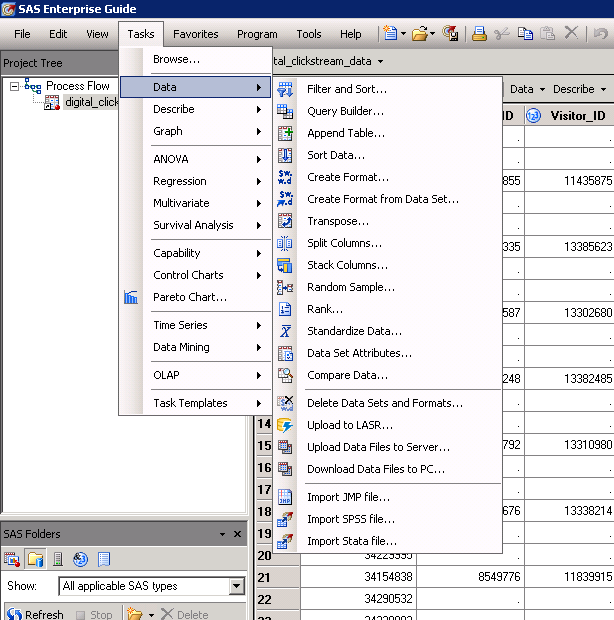Click the Transpose task icon
This screenshot has width=614, height=620.
point(285,221)
